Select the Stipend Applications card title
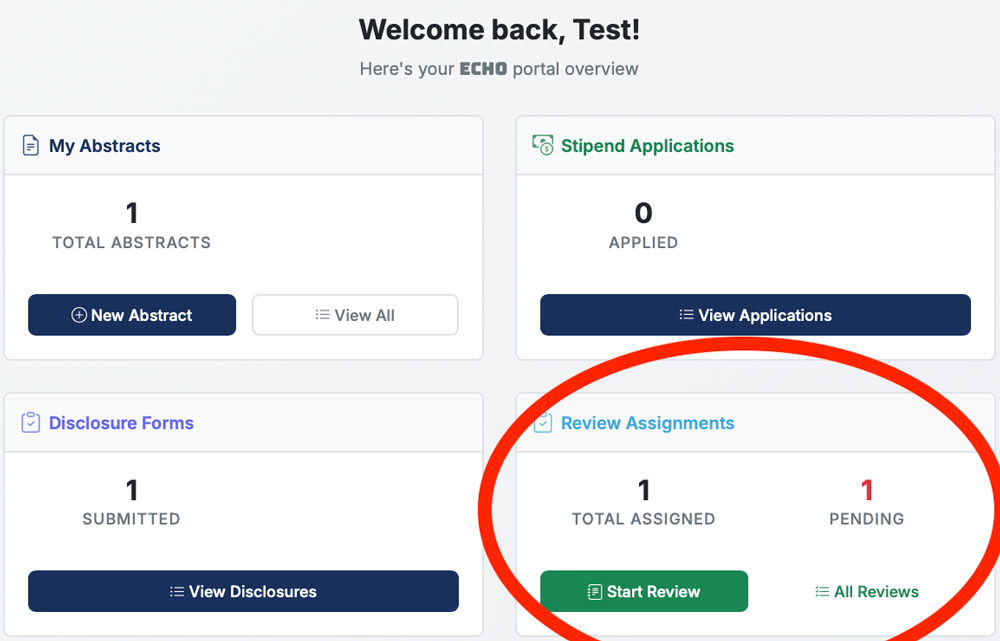The height and width of the screenshot is (641, 1000). [647, 146]
